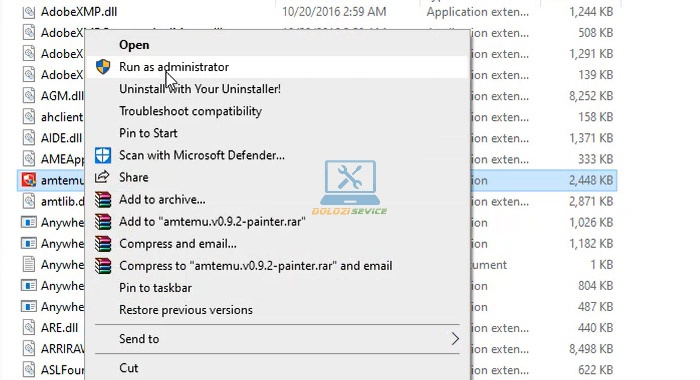Click the 1,026 KB Anywhere application icon
Viewport: 700px width, 380px height.
pyautogui.click(x=29, y=222)
